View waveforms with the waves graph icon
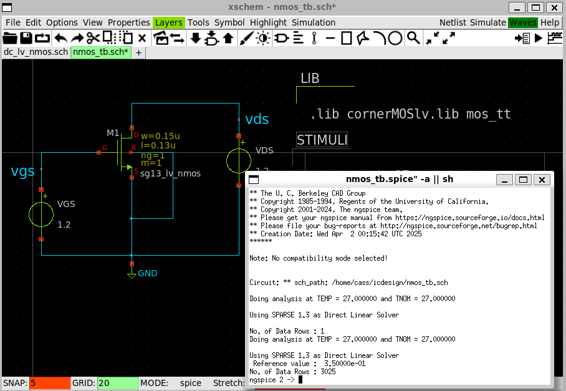 [x=555, y=38]
